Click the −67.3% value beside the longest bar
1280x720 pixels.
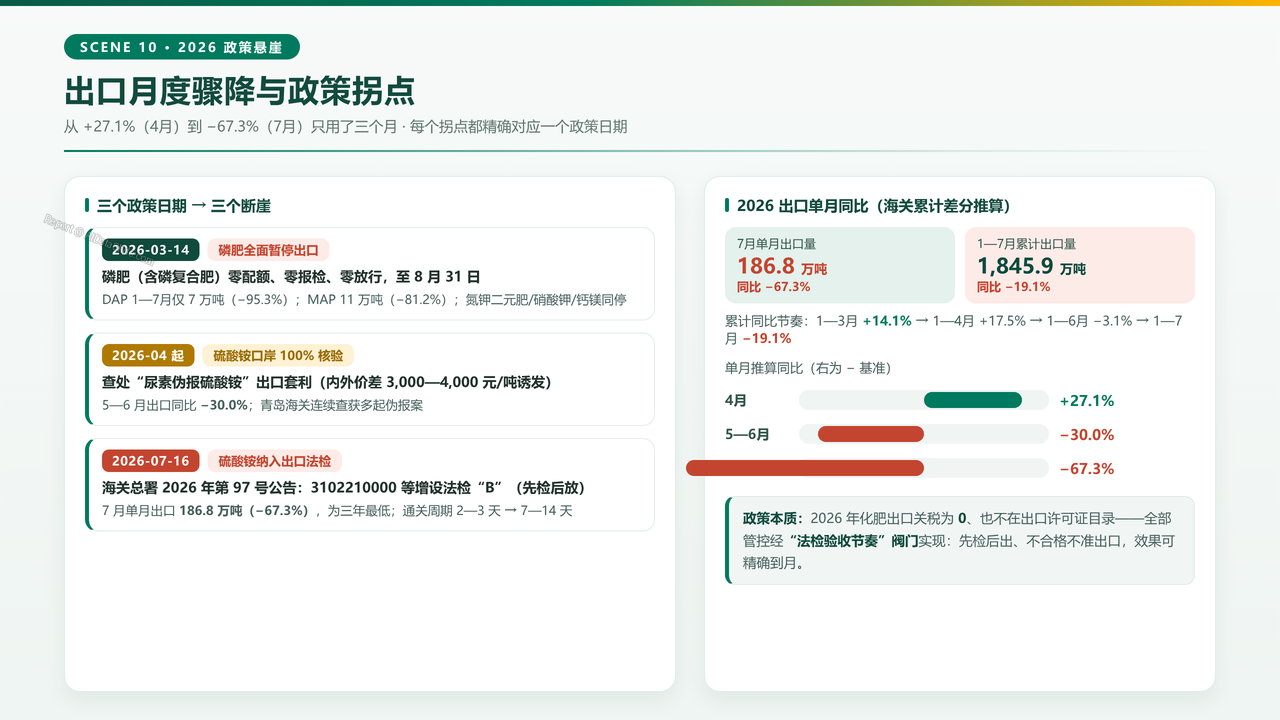point(1087,468)
